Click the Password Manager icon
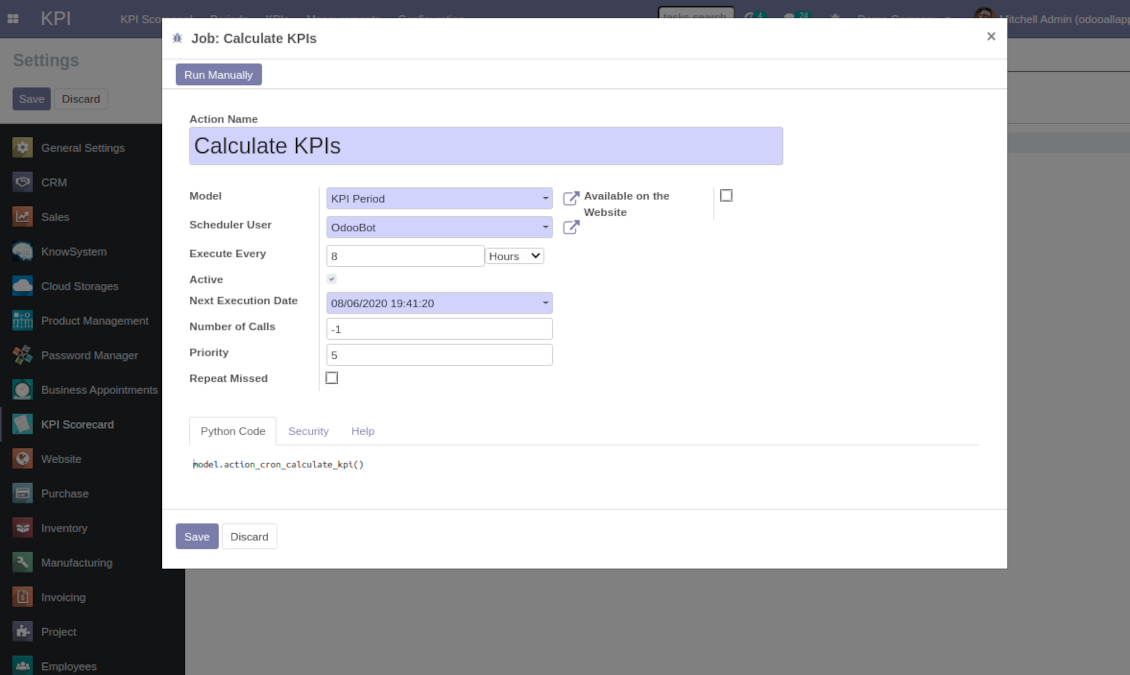Screen dimensions: 1130x675 pos(23,355)
